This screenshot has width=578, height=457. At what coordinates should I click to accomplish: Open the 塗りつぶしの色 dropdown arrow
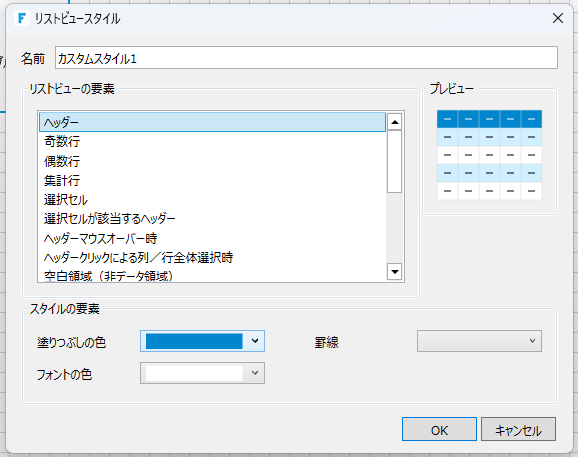[255, 341]
